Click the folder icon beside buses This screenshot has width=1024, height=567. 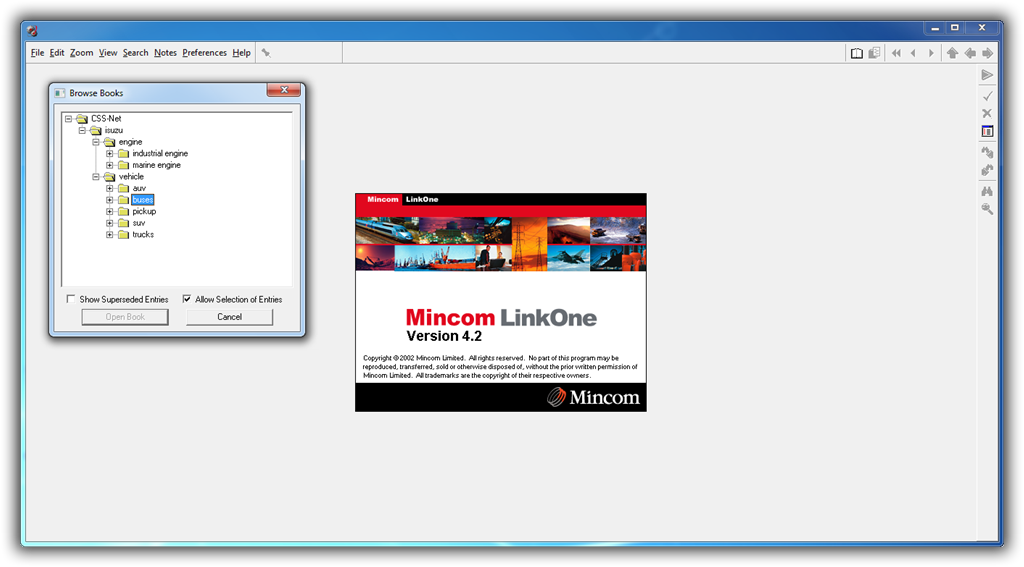123,200
